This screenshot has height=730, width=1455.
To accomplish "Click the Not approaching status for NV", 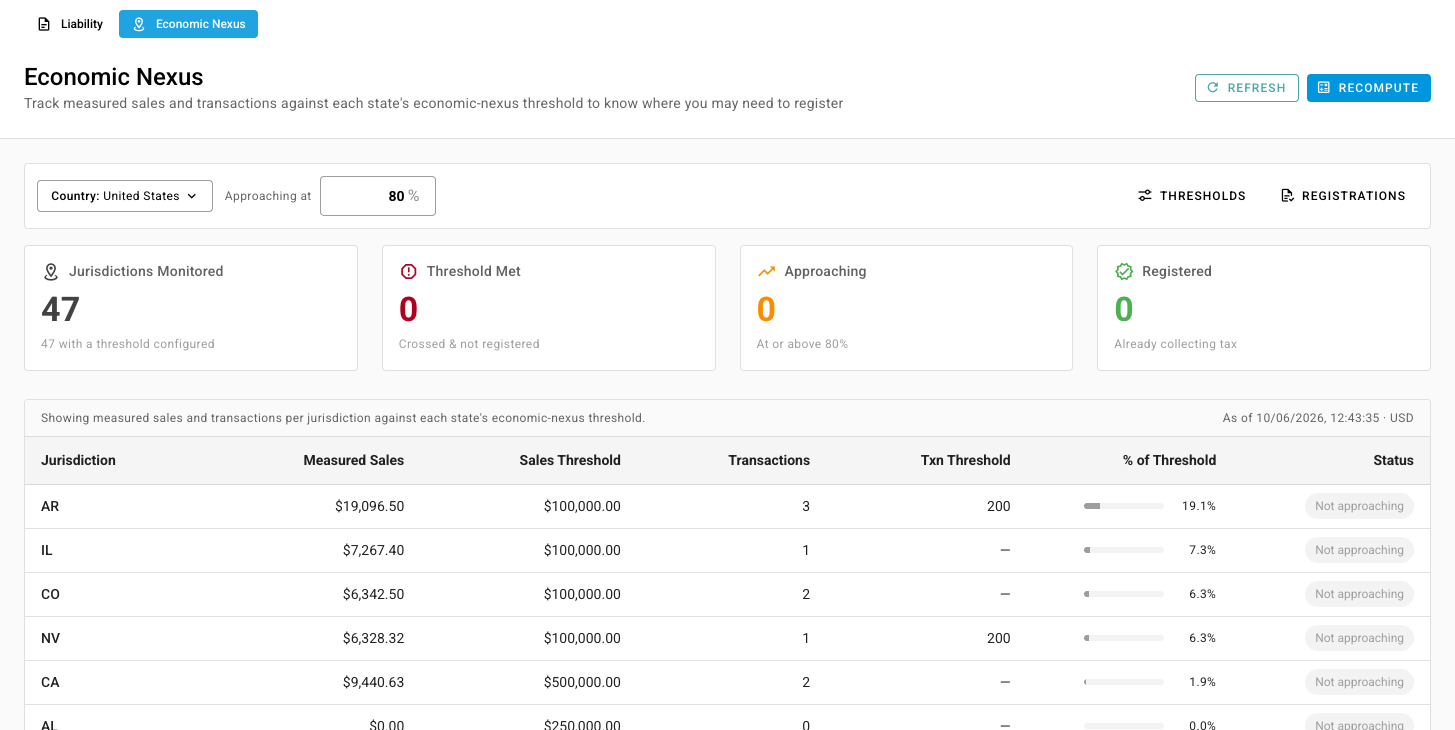I will pyautogui.click(x=1359, y=638).
